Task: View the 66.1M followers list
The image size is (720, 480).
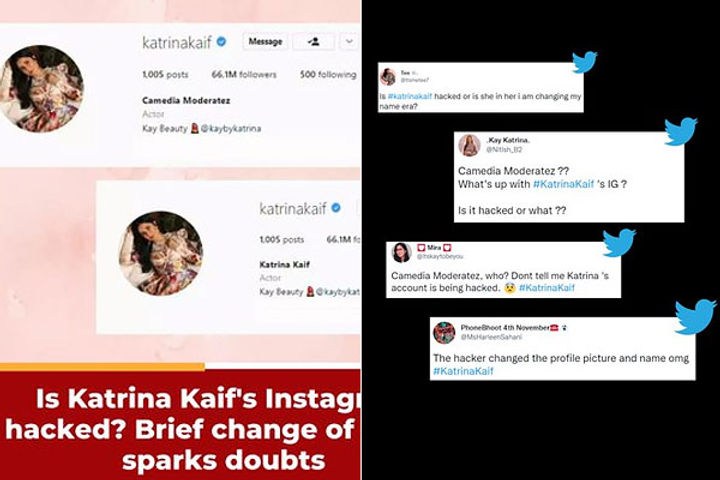Action: click(244, 74)
